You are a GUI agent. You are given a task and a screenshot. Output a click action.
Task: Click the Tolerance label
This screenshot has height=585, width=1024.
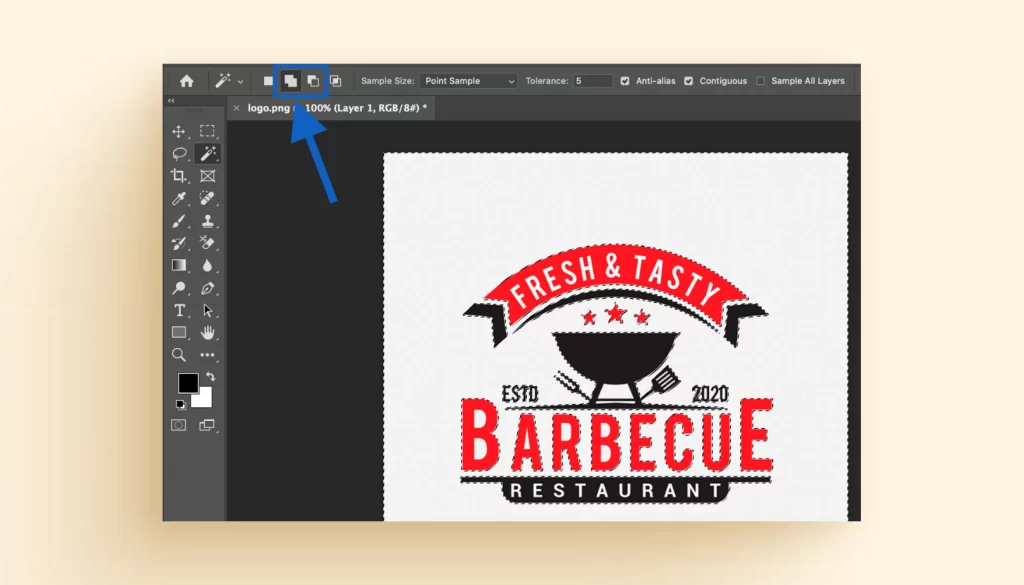pos(547,81)
